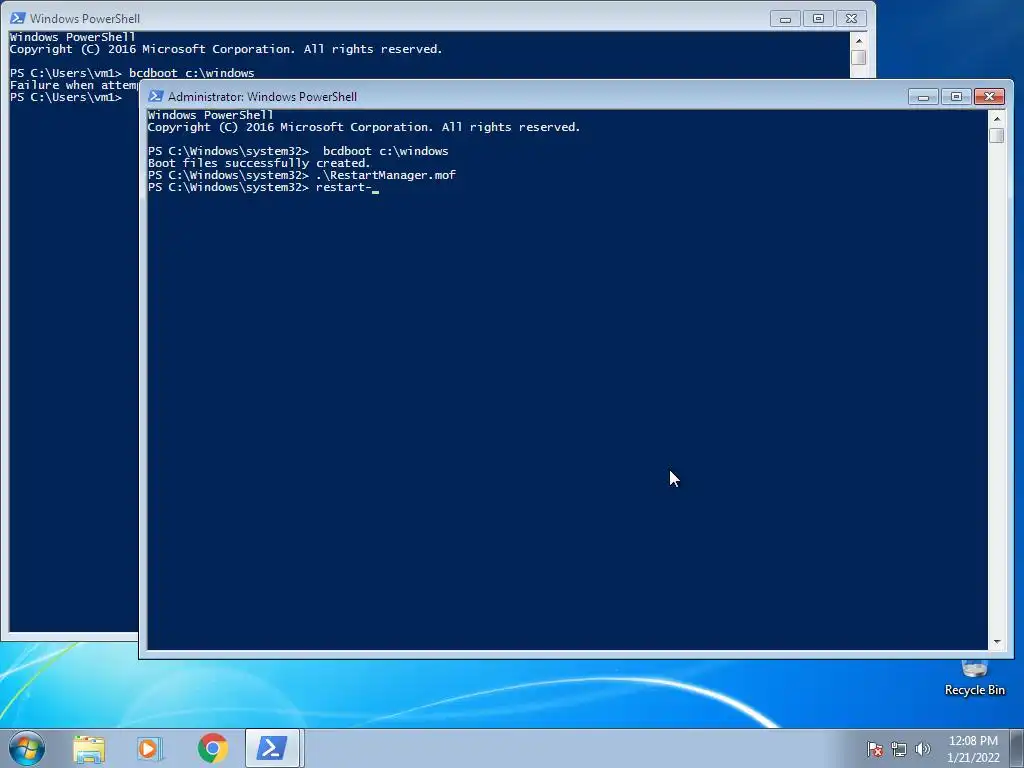This screenshot has height=768, width=1024.
Task: Open the Recycle Bin on the desktop
Action: (x=974, y=679)
